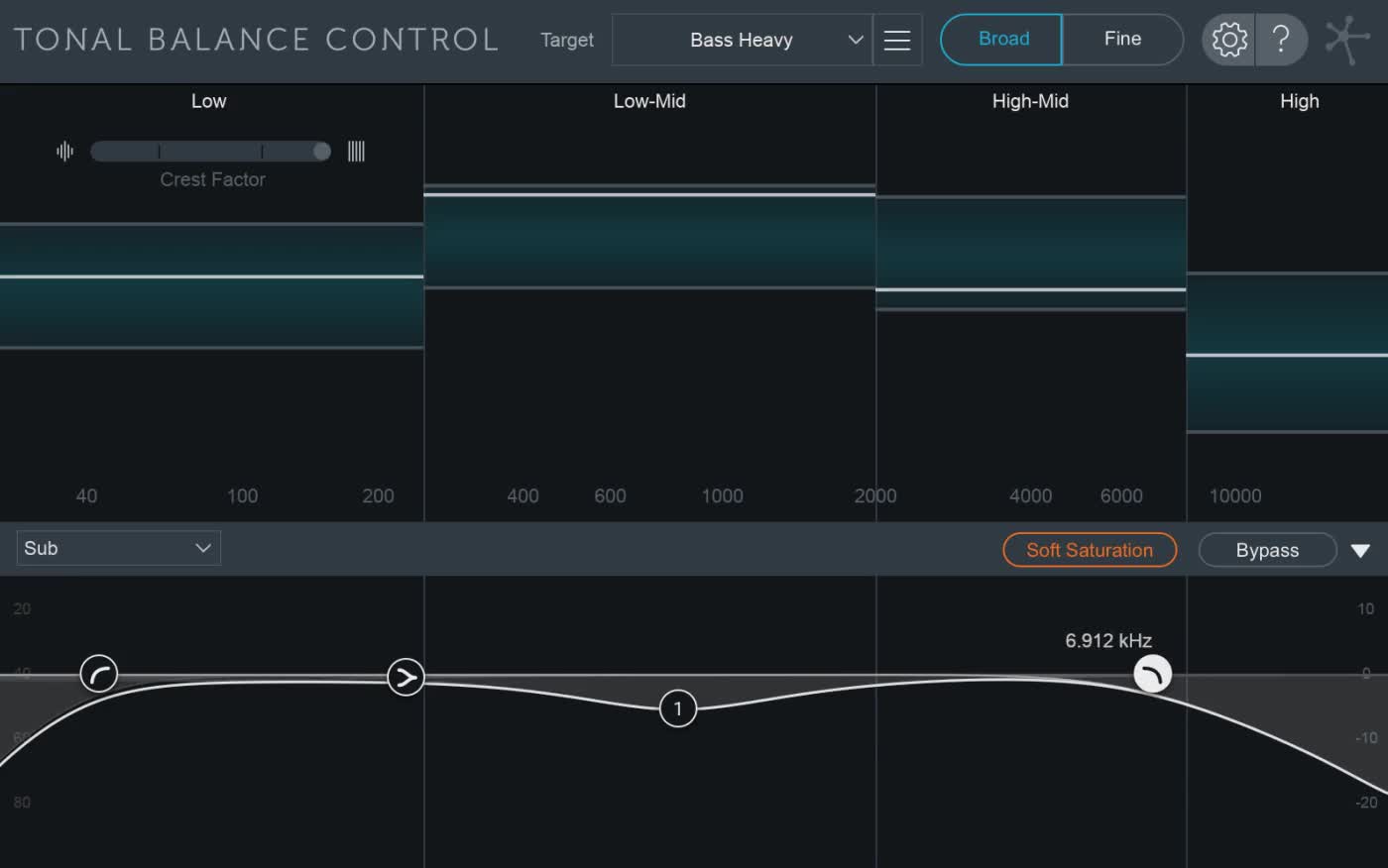Viewport: 1388px width, 868px height.
Task: Click the 6.912 kHz frequency readout
Action: click(x=1108, y=641)
